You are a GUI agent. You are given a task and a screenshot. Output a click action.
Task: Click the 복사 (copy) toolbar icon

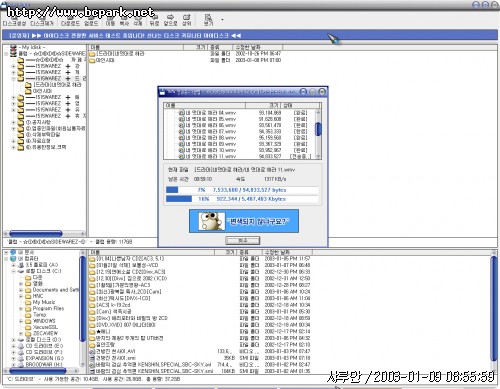pos(124,20)
